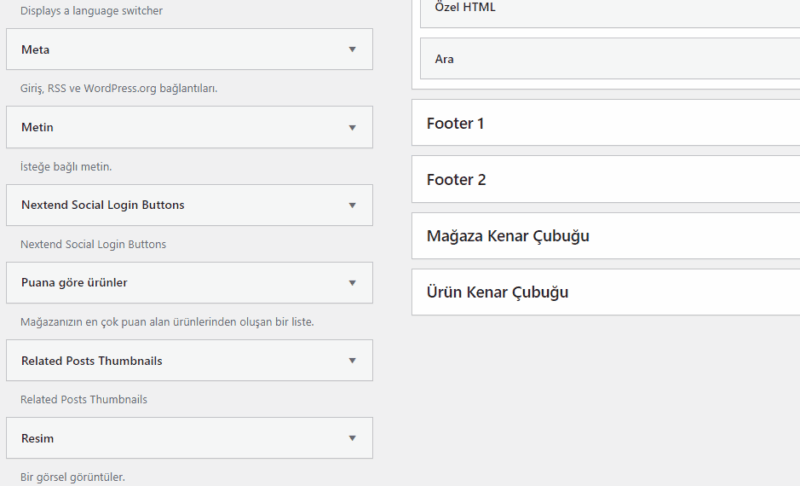Expand Related Posts Thumbnails arrow icon
Image resolution: width=800 pixels, height=486 pixels.
[352, 360]
